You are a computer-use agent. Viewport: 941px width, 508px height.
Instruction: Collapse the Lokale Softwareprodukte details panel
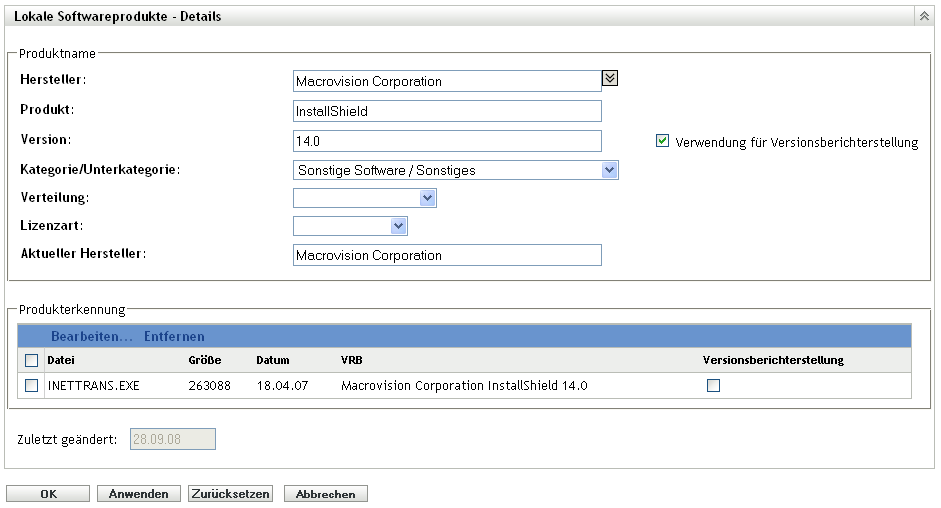pos(922,17)
